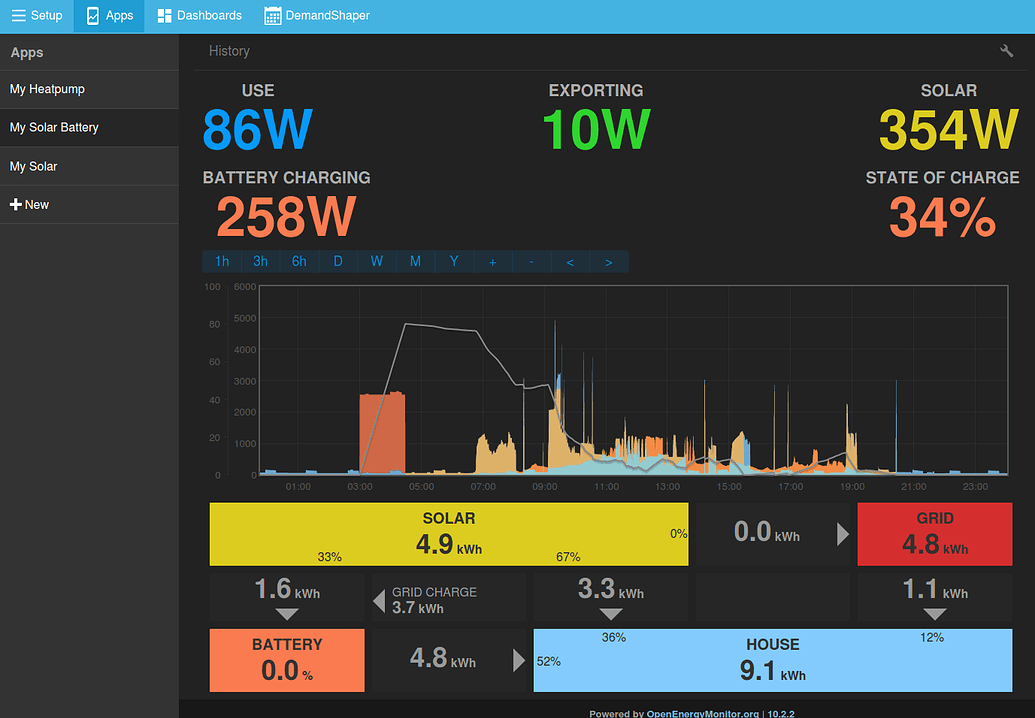Create an app with the New plus icon

point(15,204)
